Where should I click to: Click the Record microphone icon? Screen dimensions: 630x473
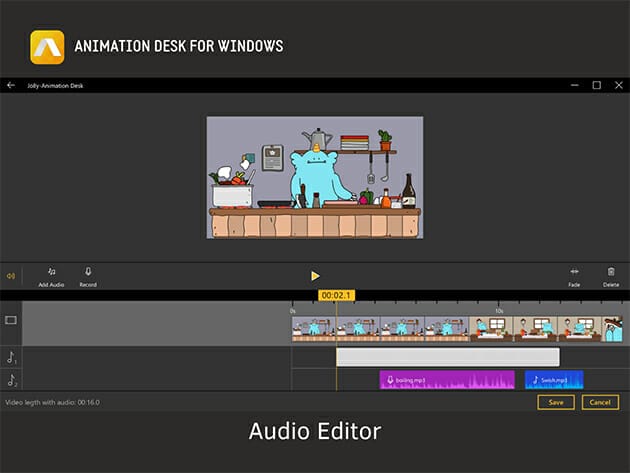click(88, 271)
